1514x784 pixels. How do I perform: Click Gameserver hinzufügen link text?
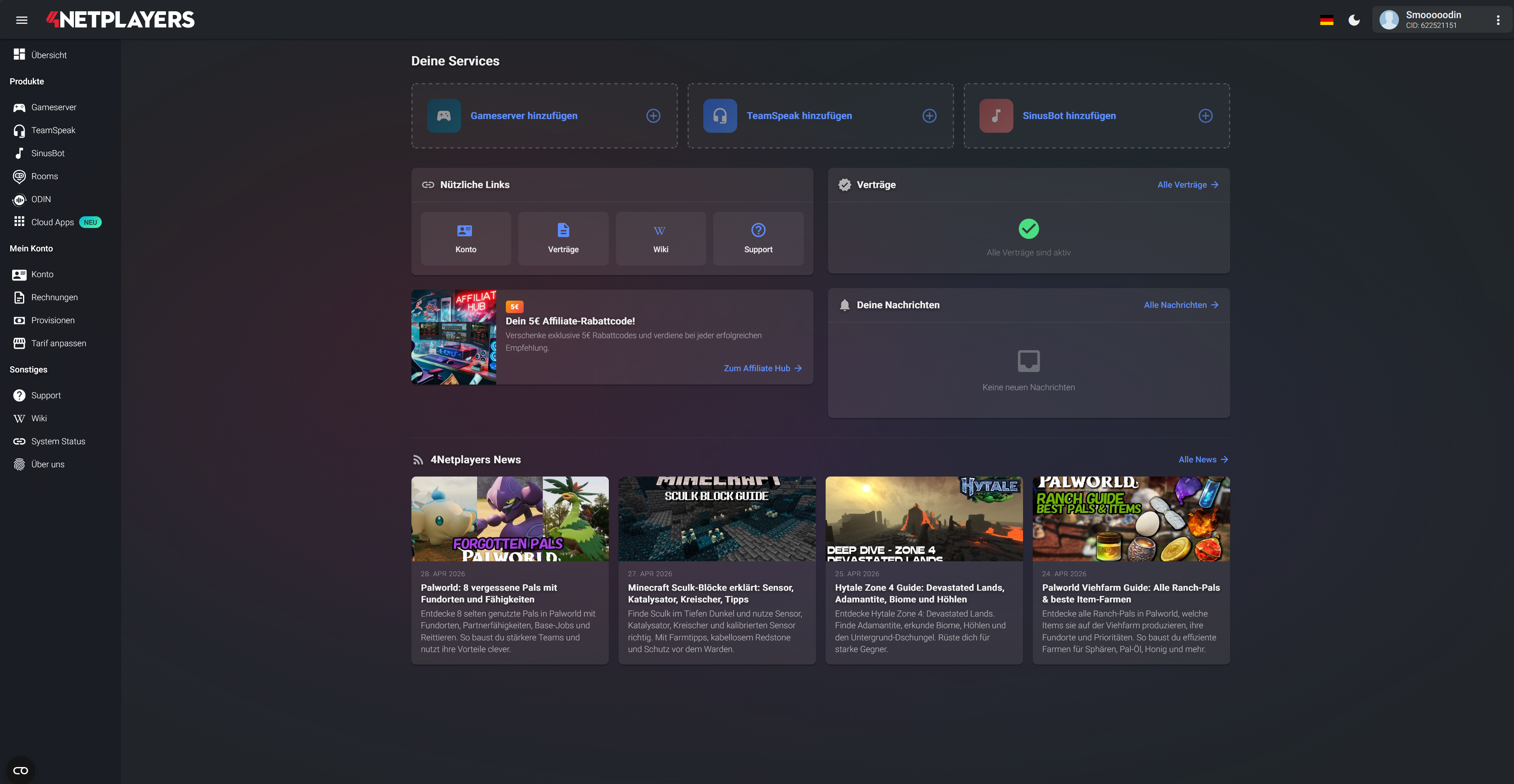pyautogui.click(x=524, y=116)
